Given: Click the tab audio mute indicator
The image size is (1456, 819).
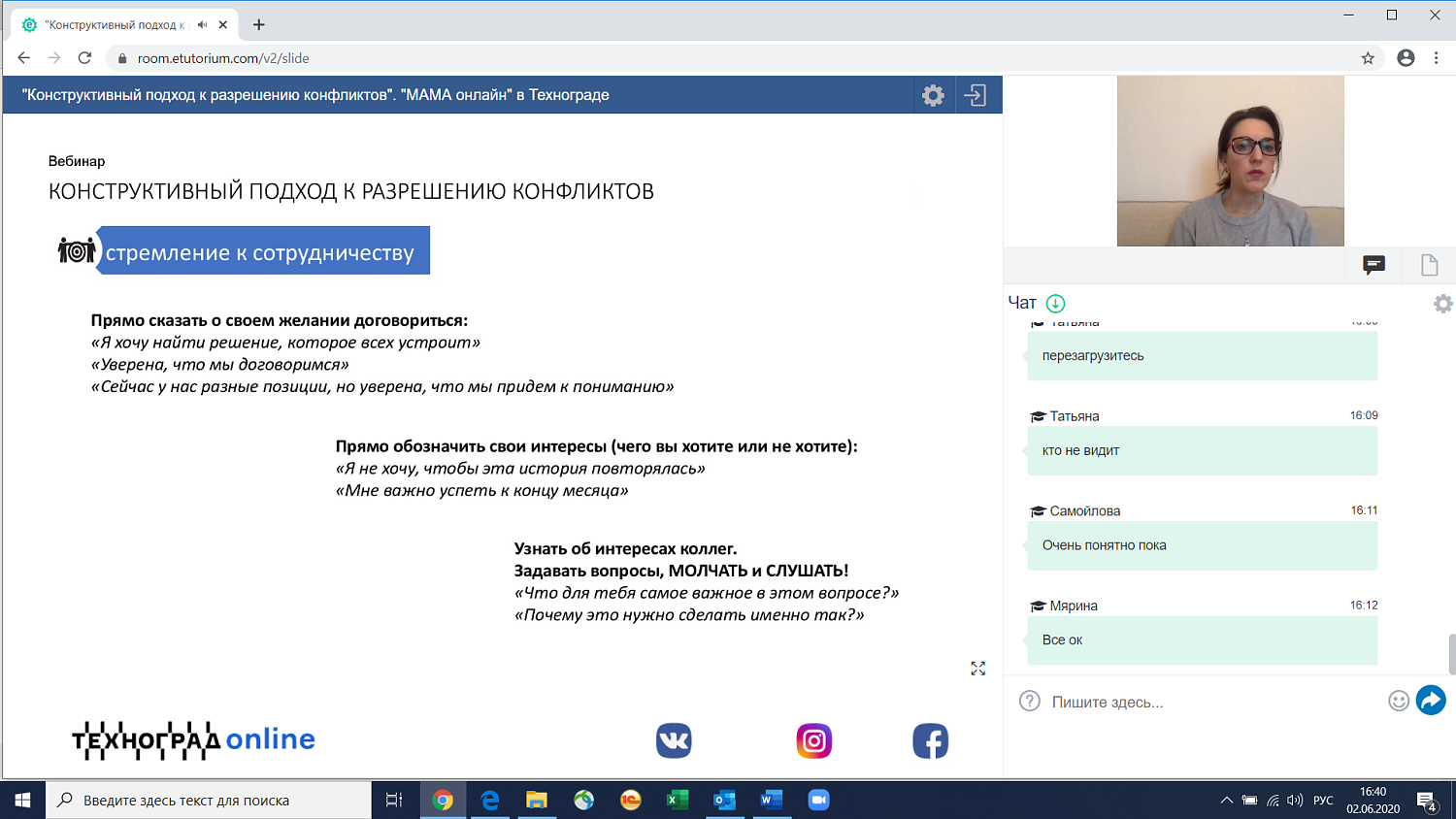Looking at the screenshot, I should pyautogui.click(x=202, y=24).
